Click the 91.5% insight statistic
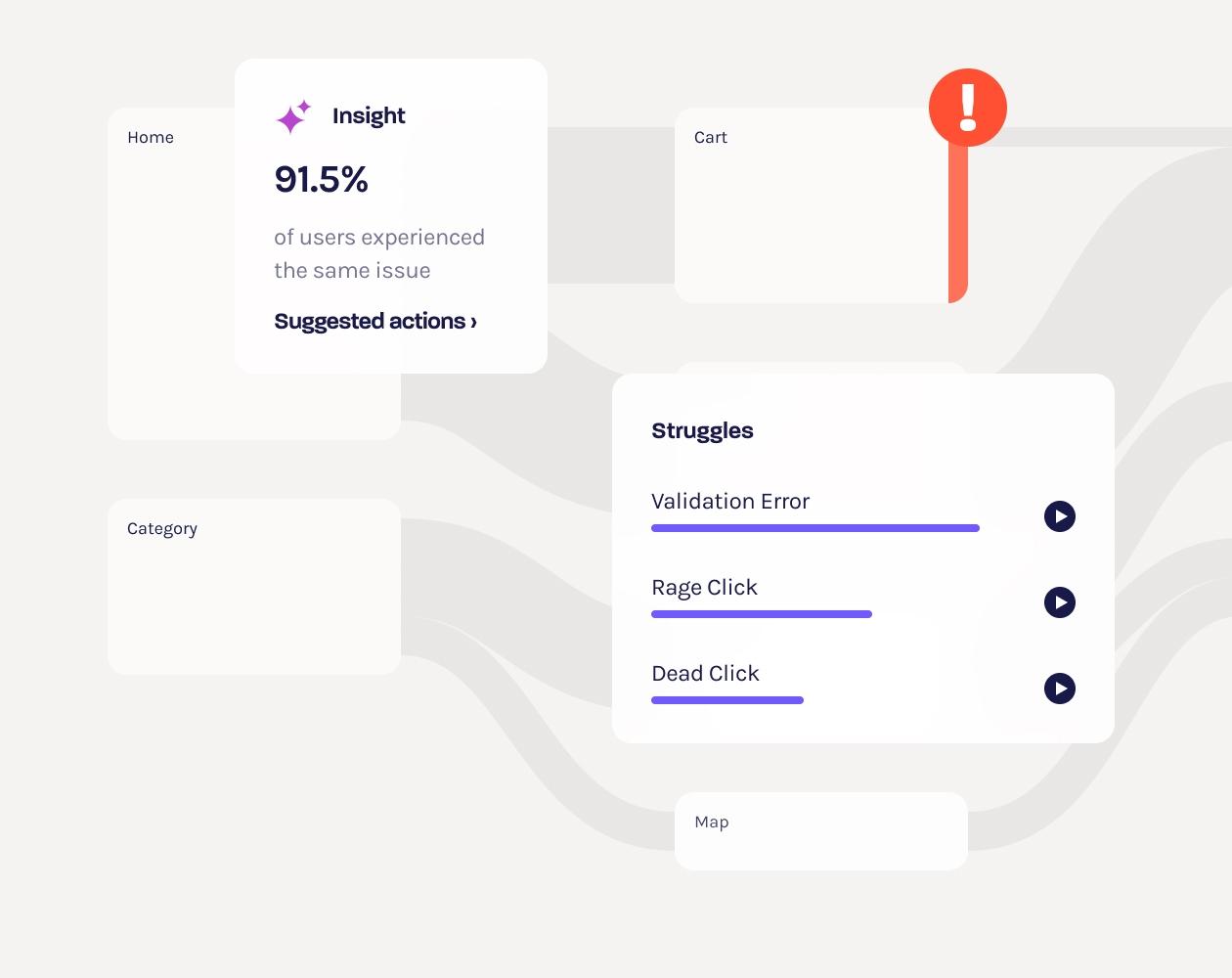Screen dimensions: 1232x978 pos(321,180)
